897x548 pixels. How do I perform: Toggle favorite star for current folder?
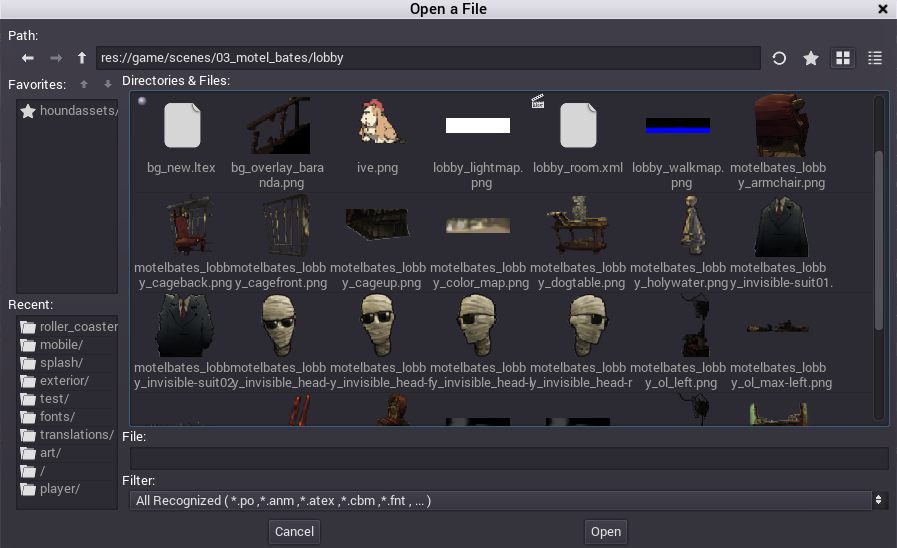tap(811, 59)
